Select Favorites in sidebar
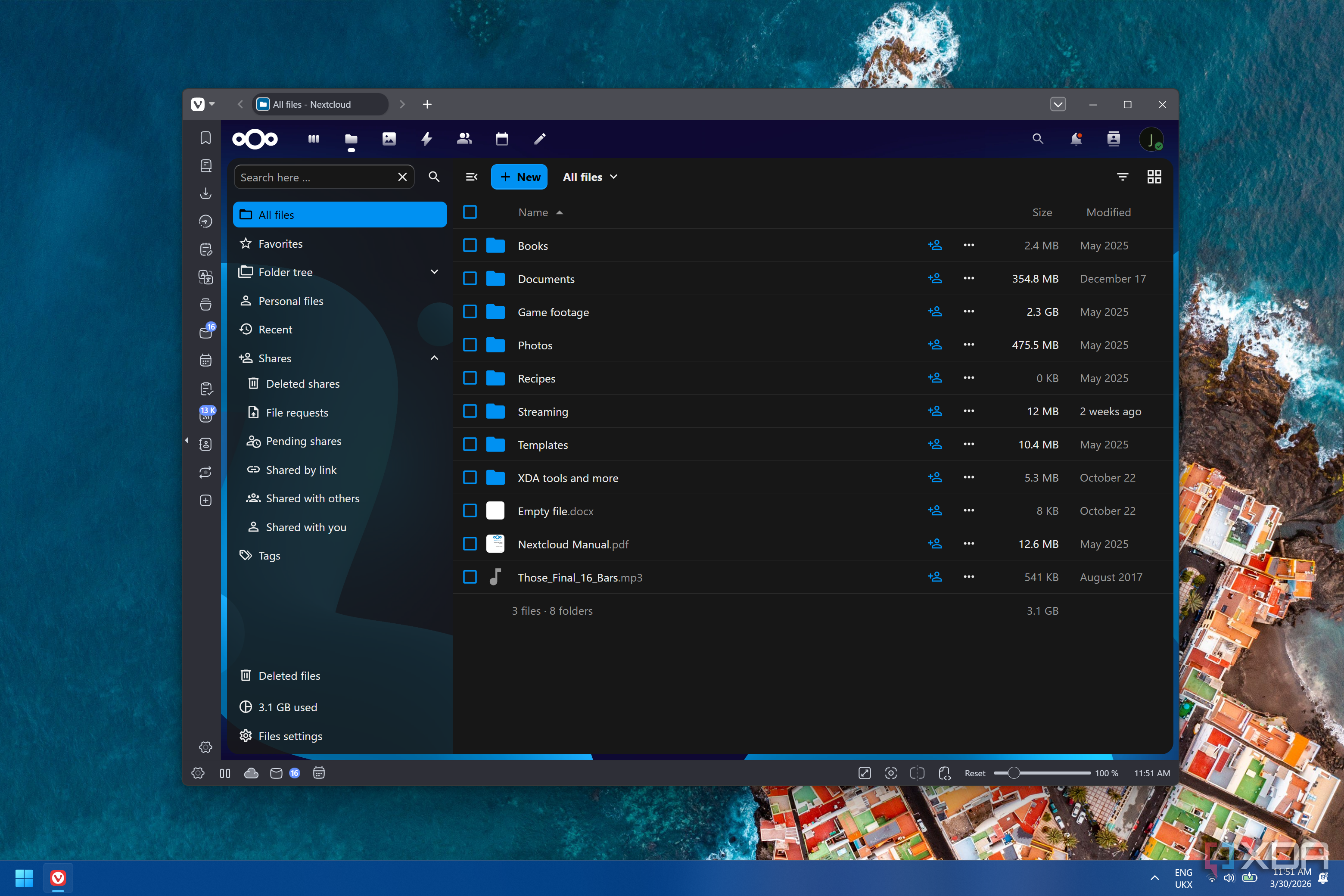 (340, 243)
